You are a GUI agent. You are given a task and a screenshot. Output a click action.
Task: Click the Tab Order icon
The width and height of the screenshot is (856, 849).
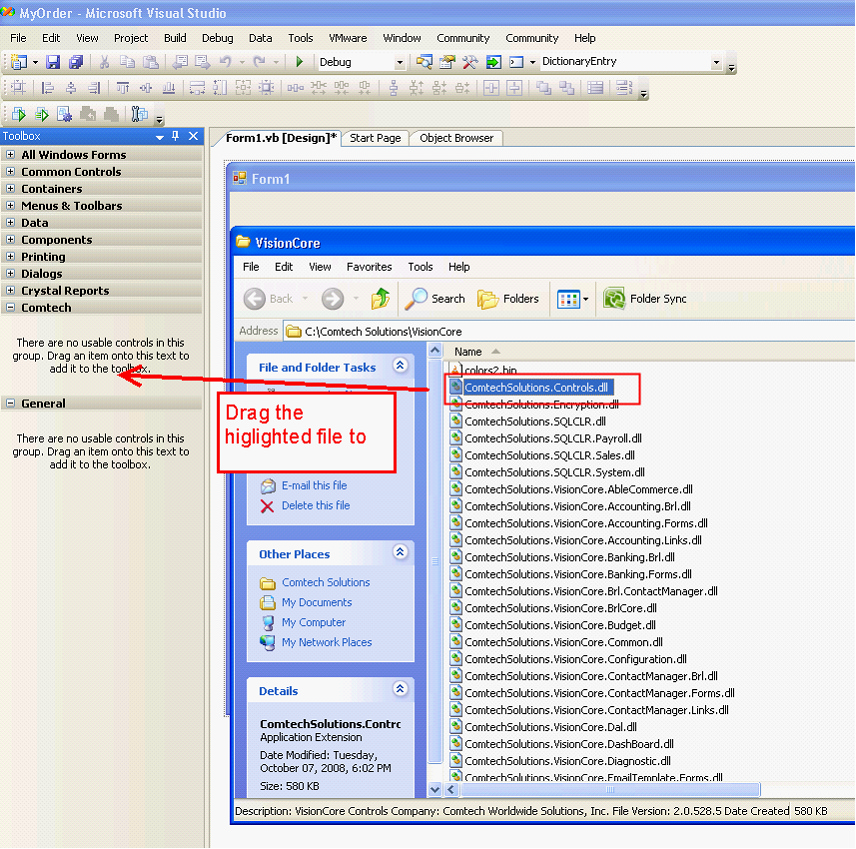(624, 88)
